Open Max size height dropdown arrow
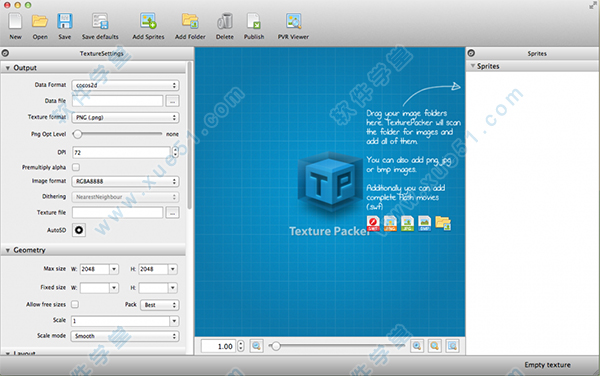The height and width of the screenshot is (376, 600). [x=173, y=269]
